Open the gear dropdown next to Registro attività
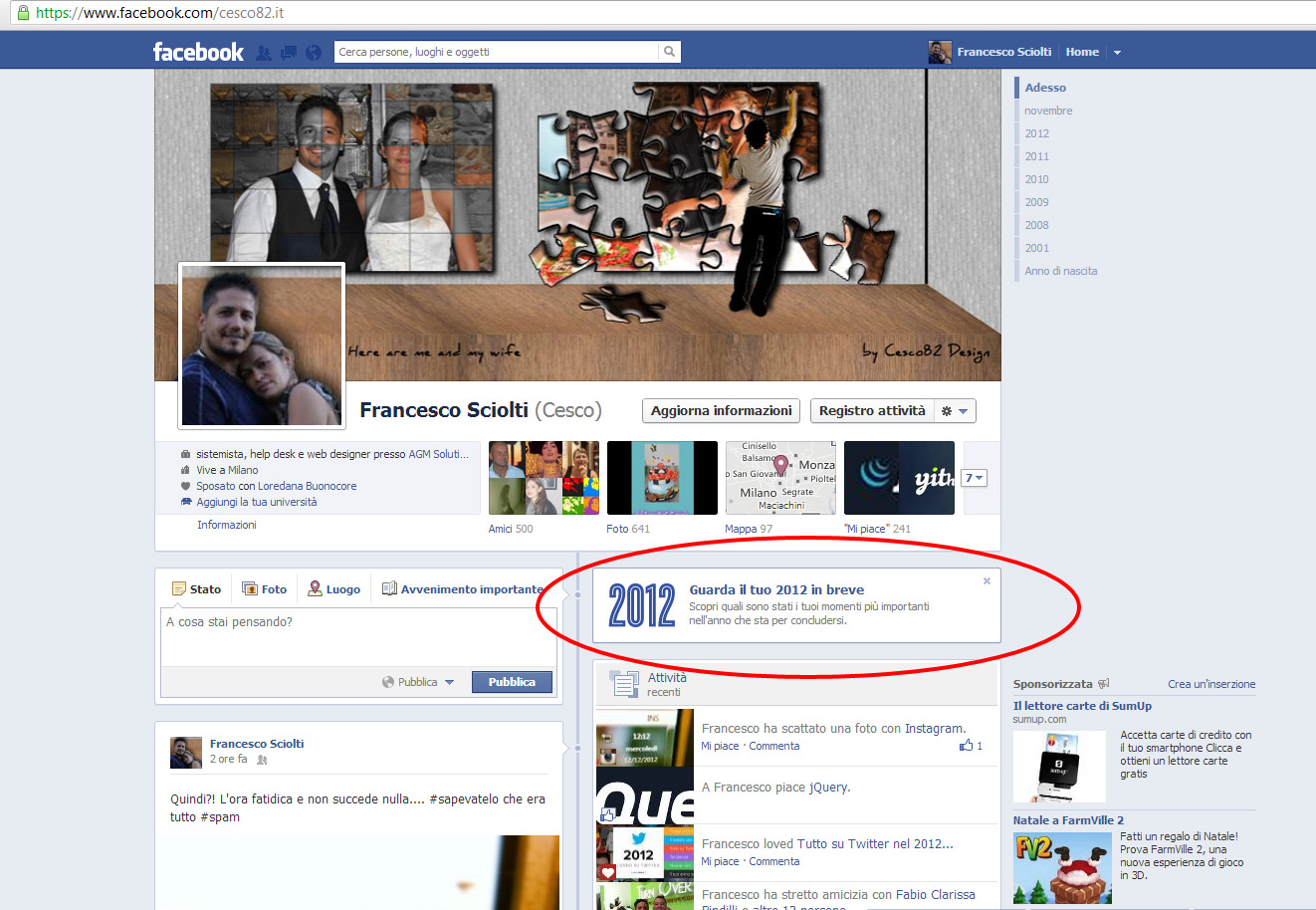 (x=955, y=410)
